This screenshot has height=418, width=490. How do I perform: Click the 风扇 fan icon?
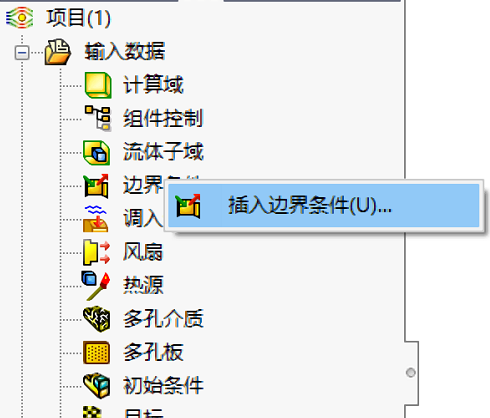(96, 252)
